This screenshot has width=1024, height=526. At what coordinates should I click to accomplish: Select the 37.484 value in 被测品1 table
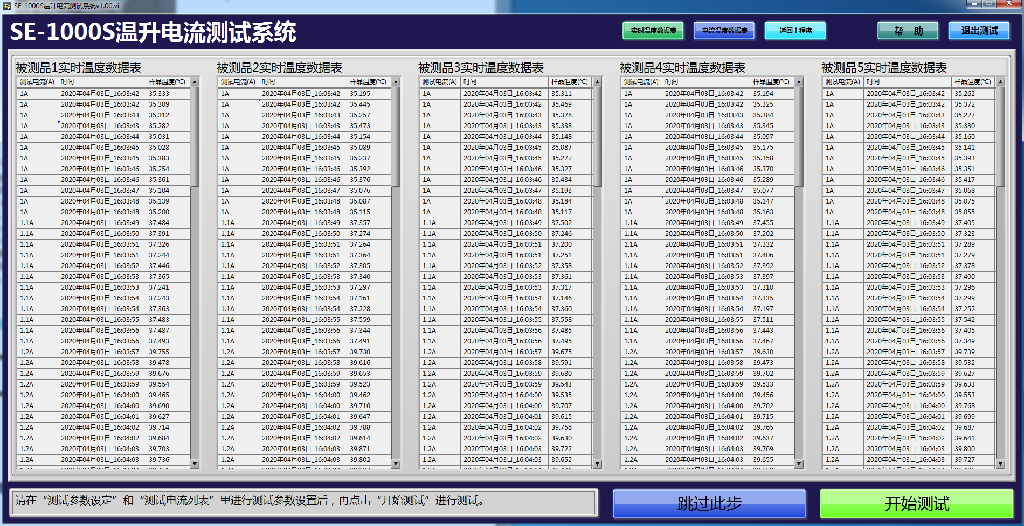[x=159, y=222]
